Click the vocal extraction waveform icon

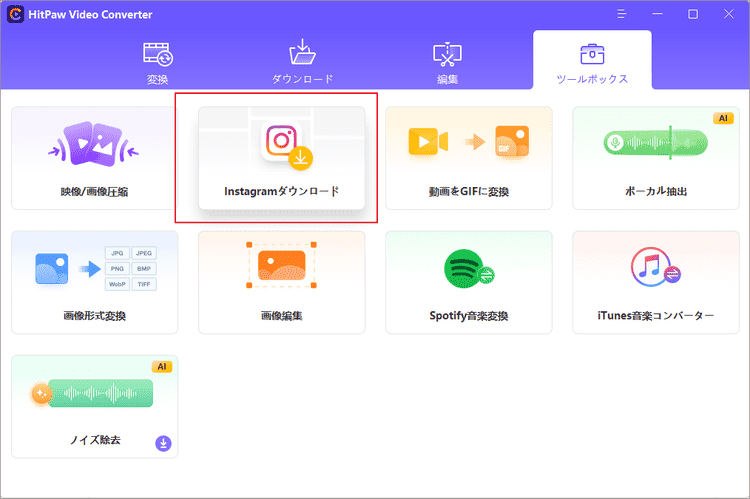tap(655, 142)
